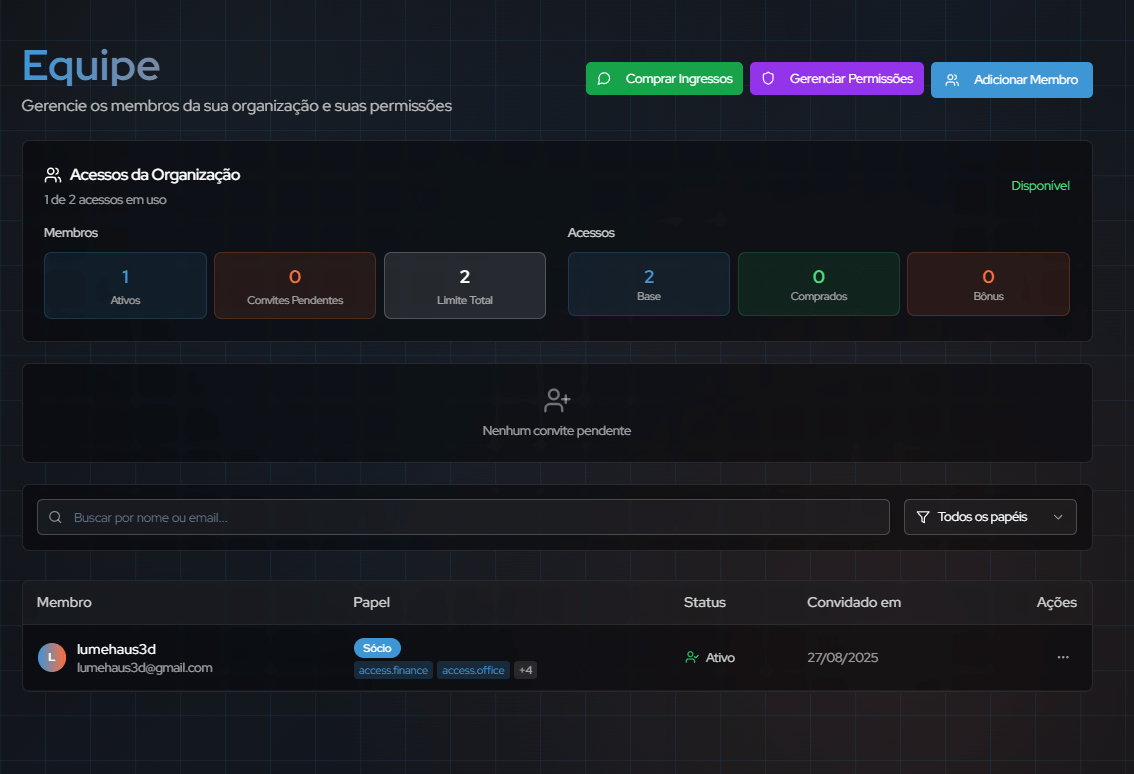Select the Limite Total card
Image resolution: width=1134 pixels, height=774 pixels.
tap(465, 286)
